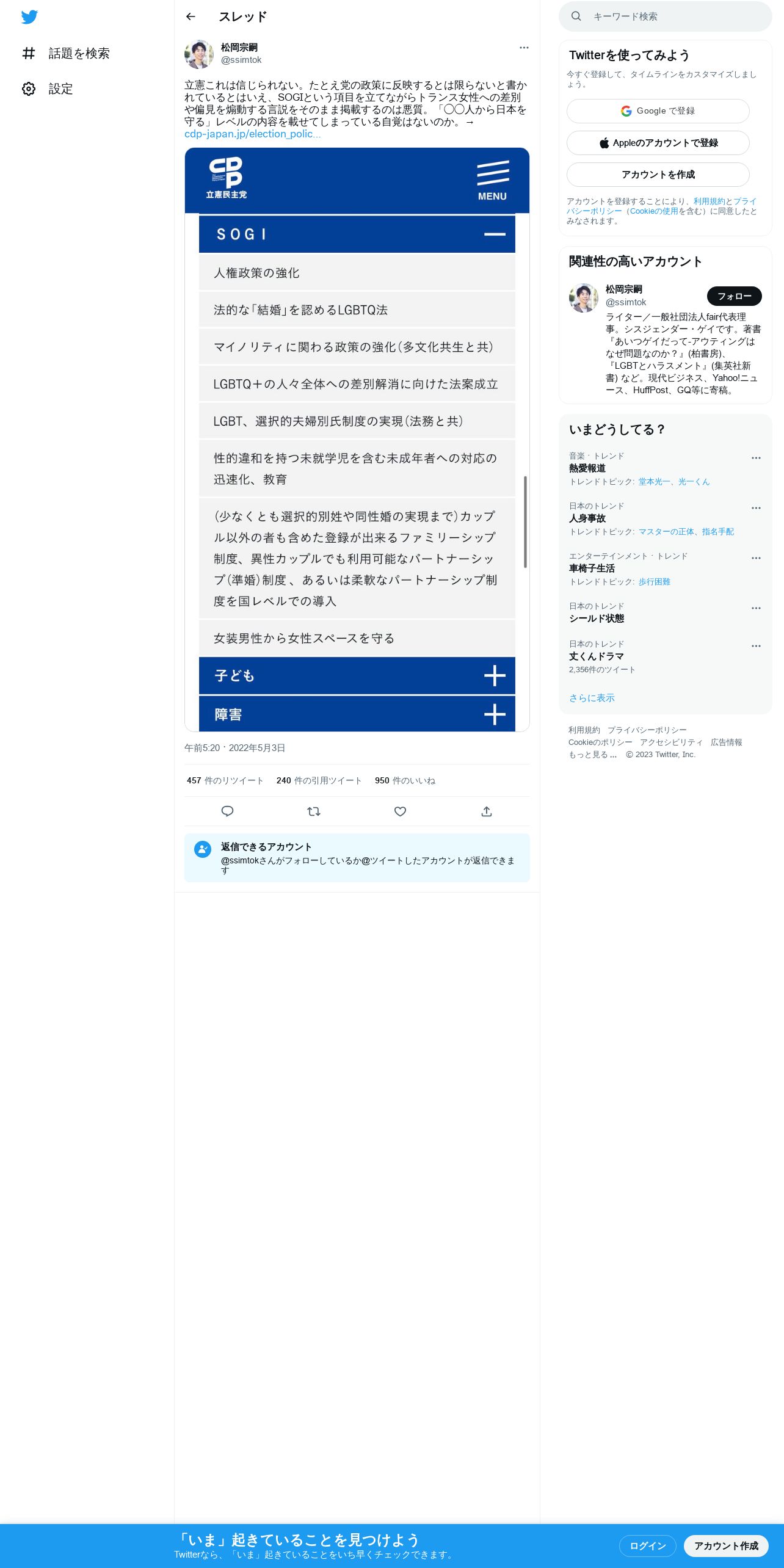Click the reply speech bubble icon
The width and height of the screenshot is (784, 1568).
(227, 811)
